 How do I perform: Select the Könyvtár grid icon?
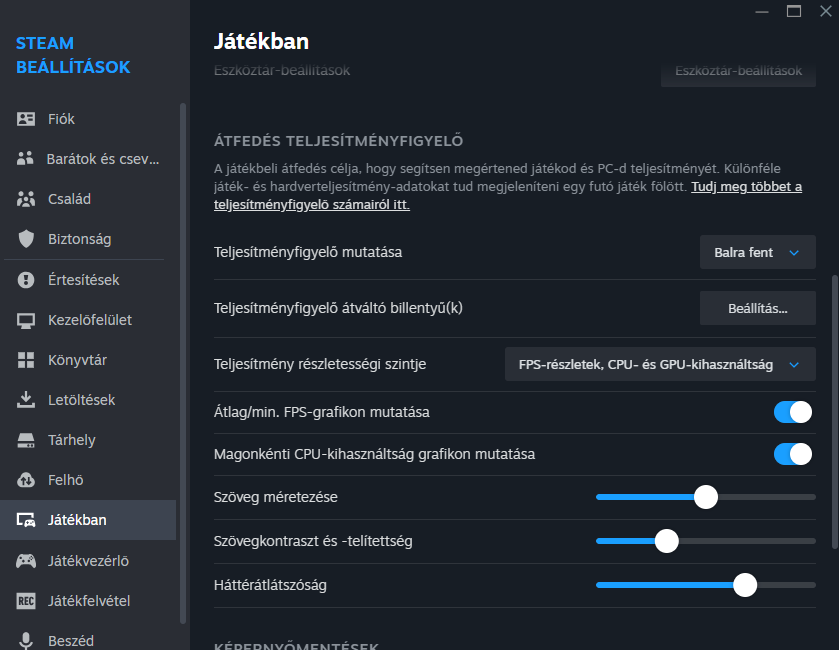[x=27, y=360]
